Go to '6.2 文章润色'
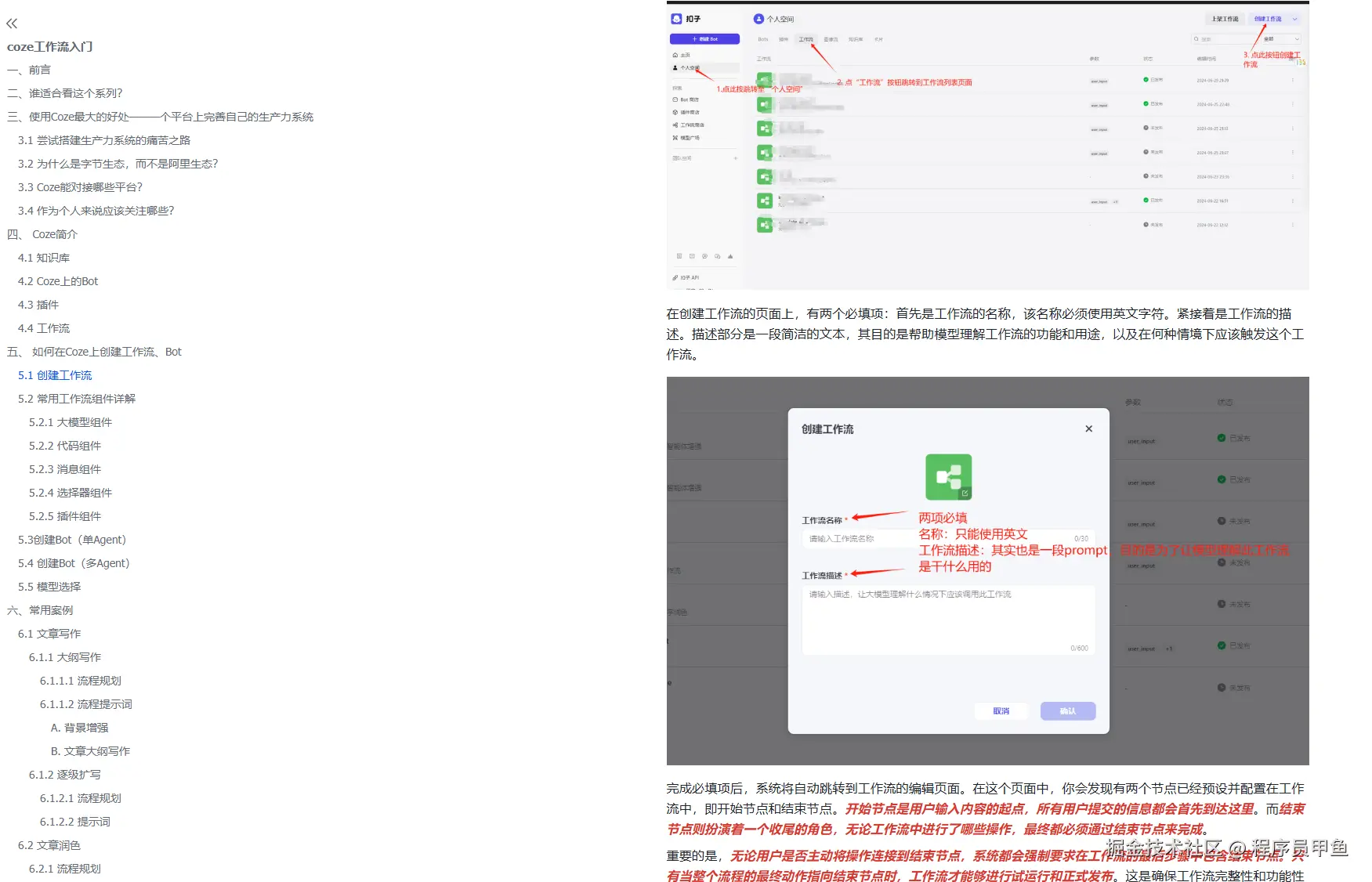 (49, 845)
